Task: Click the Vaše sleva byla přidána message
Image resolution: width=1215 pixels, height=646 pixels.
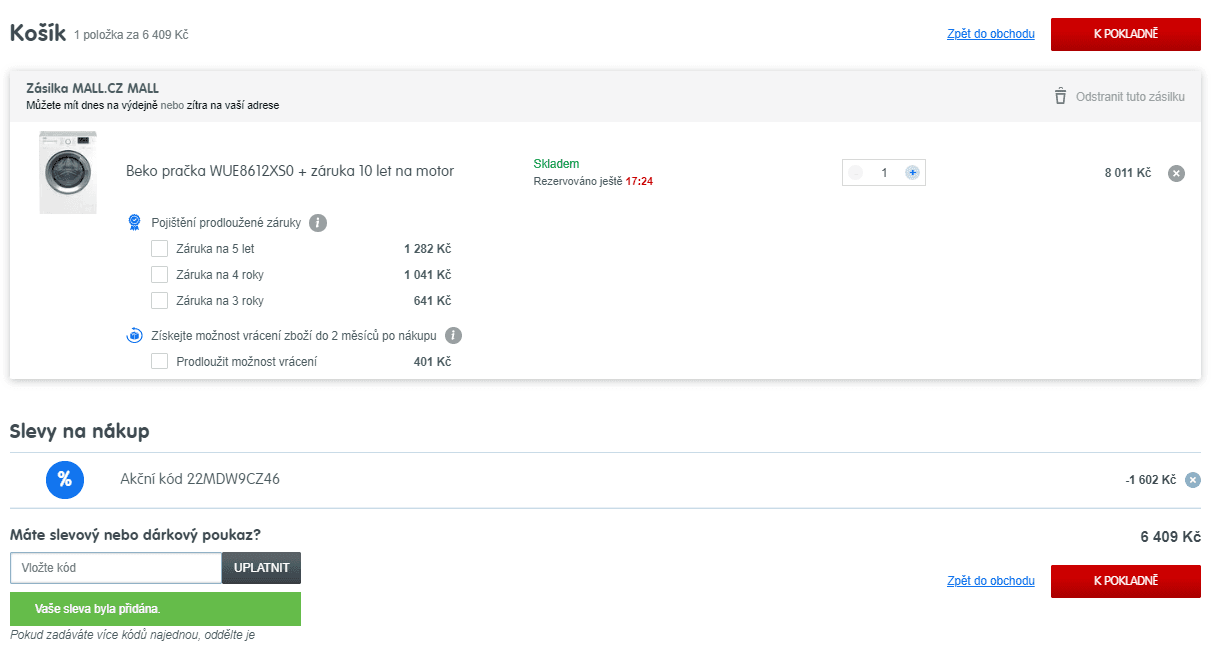Action: (x=155, y=609)
